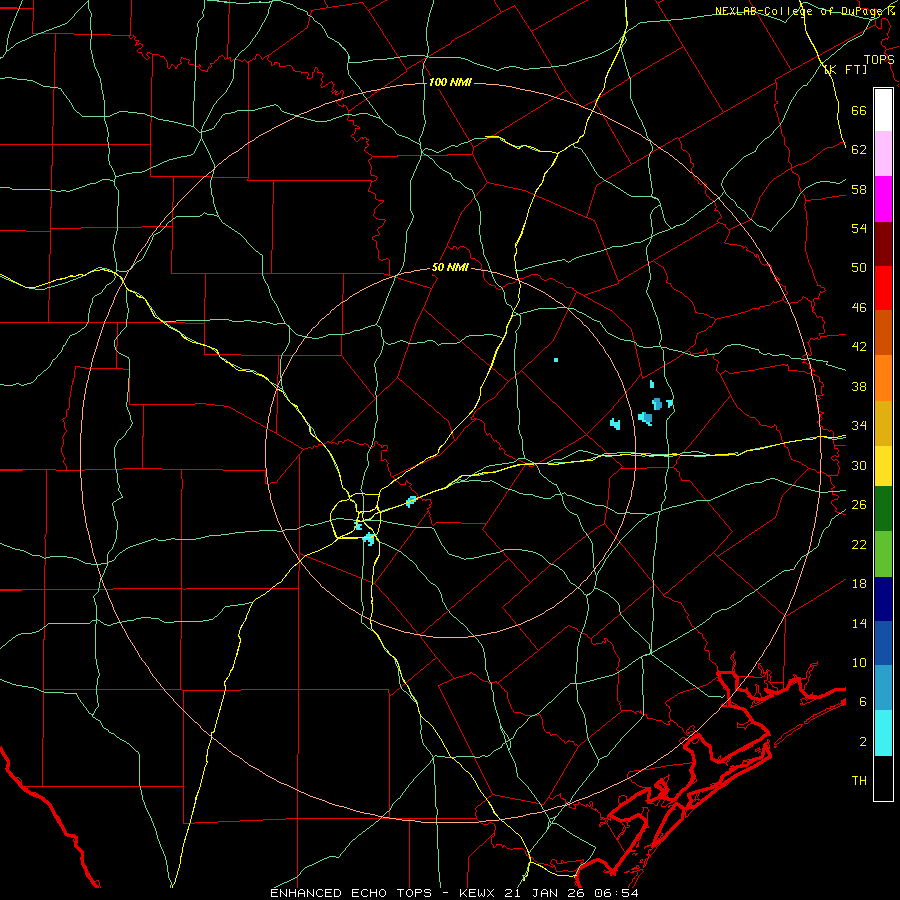Click the '58' legend value
The height and width of the screenshot is (900, 900).
(x=859, y=189)
